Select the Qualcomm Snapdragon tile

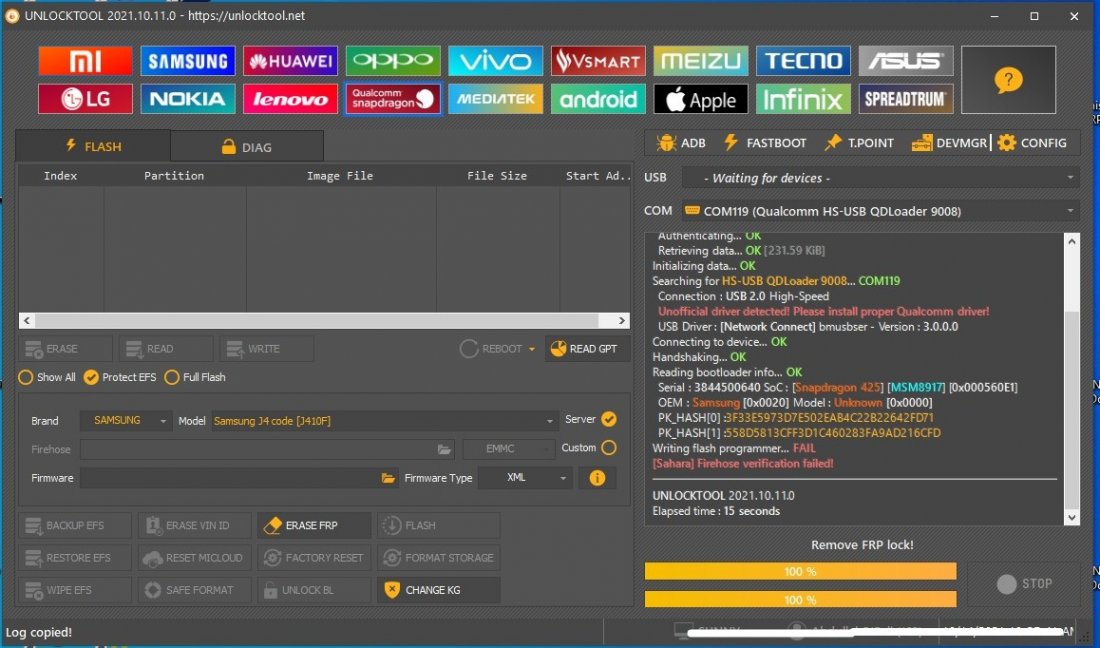coord(393,99)
